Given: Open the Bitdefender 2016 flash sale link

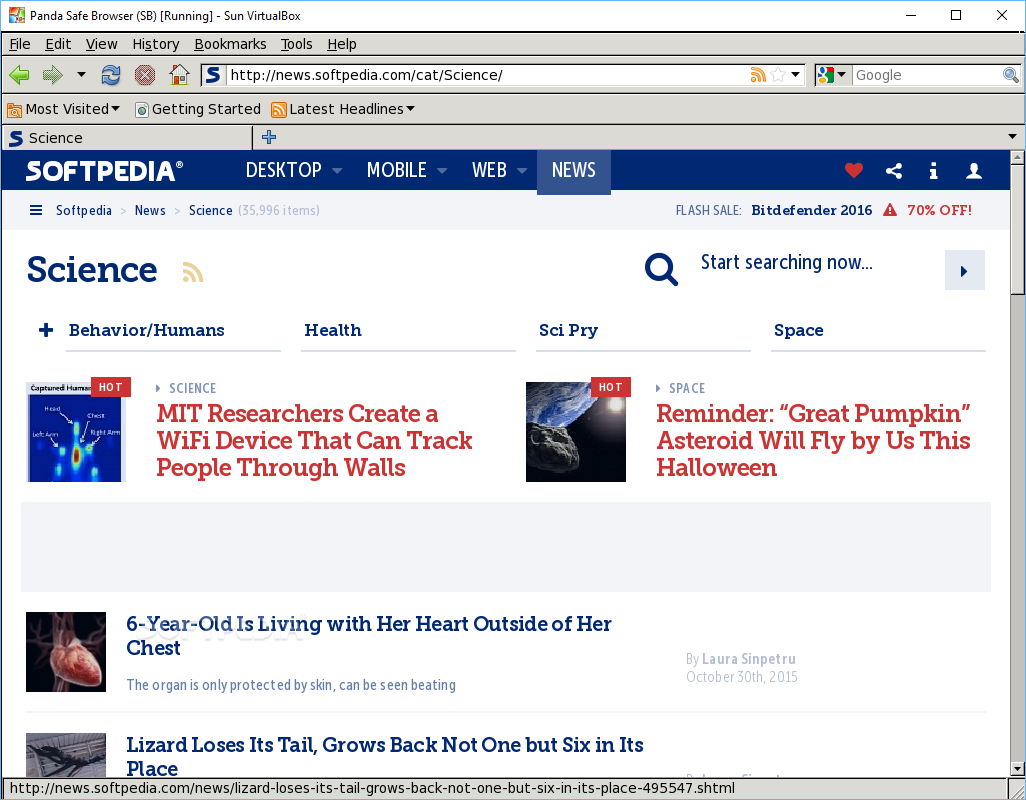Looking at the screenshot, I should pos(811,210).
